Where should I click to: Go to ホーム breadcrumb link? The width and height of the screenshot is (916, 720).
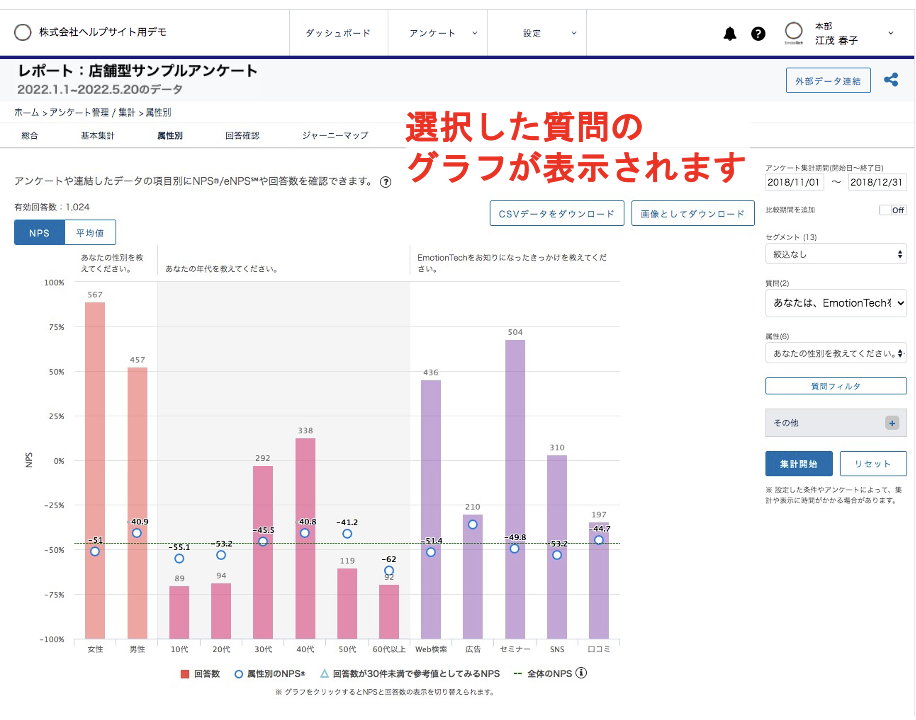click(x=27, y=112)
